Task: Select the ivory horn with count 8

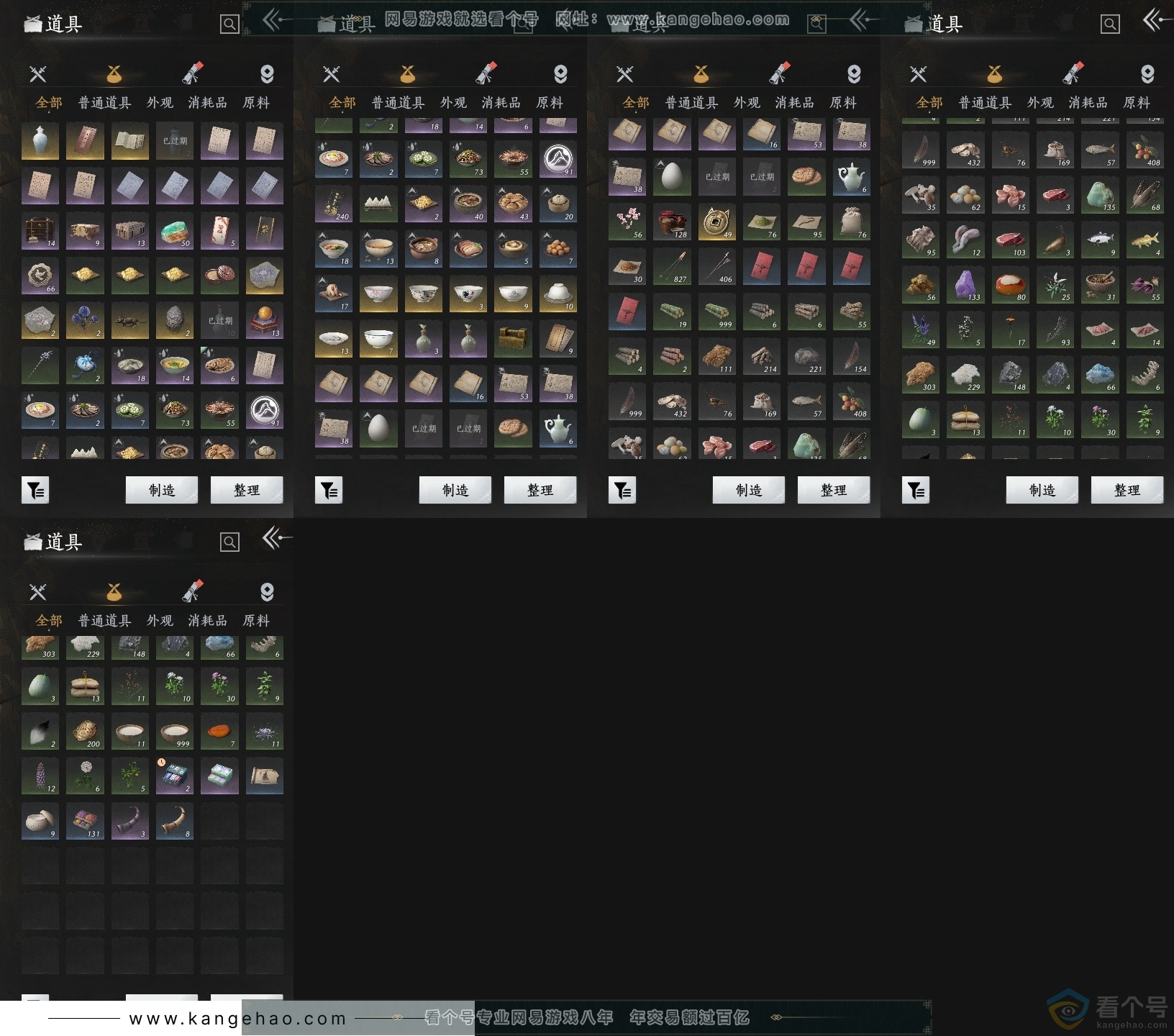Action: click(175, 822)
